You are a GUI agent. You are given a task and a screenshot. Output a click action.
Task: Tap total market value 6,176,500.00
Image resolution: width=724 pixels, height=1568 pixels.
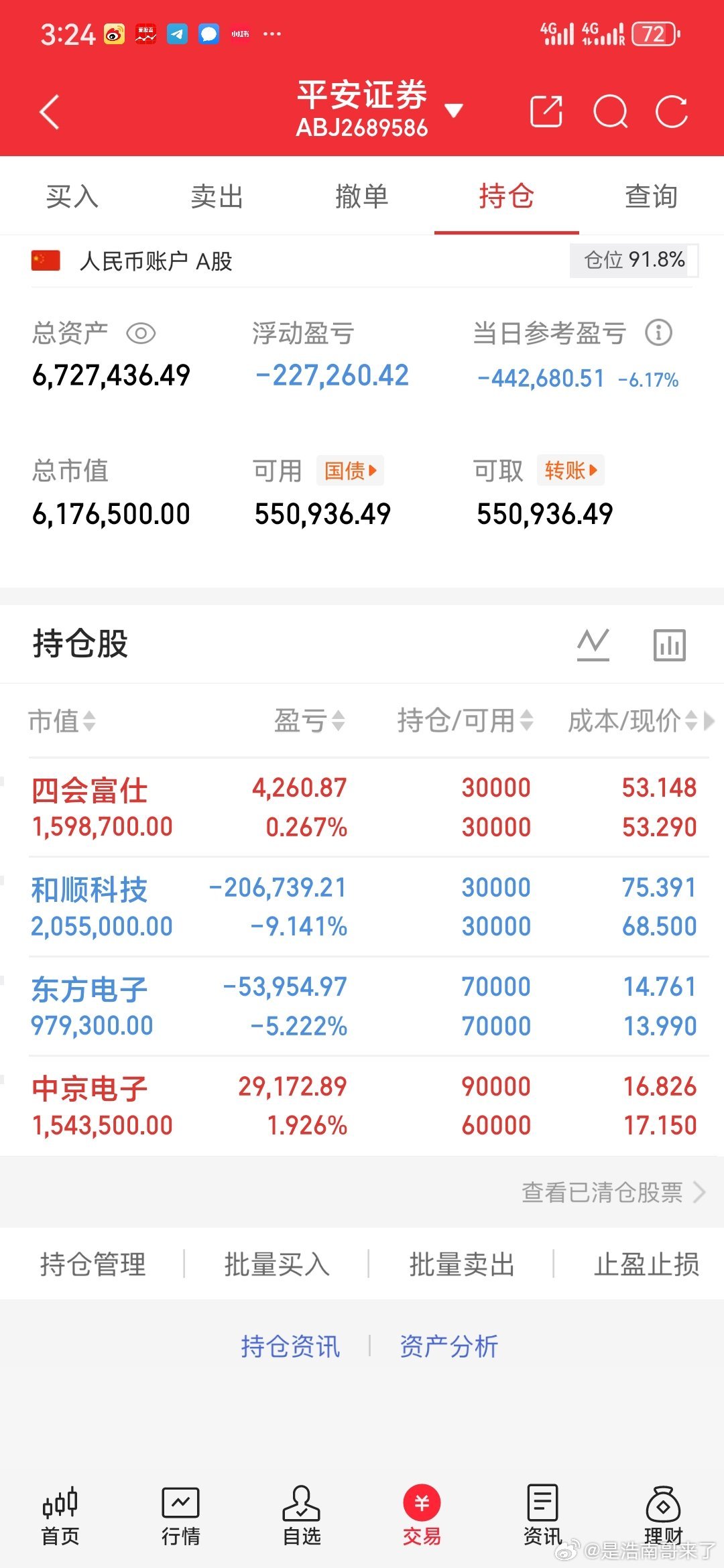point(111,514)
